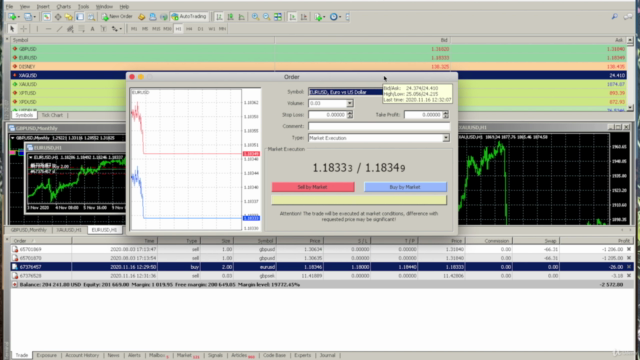Expand Volume dropdown in Order dialog

(350, 103)
